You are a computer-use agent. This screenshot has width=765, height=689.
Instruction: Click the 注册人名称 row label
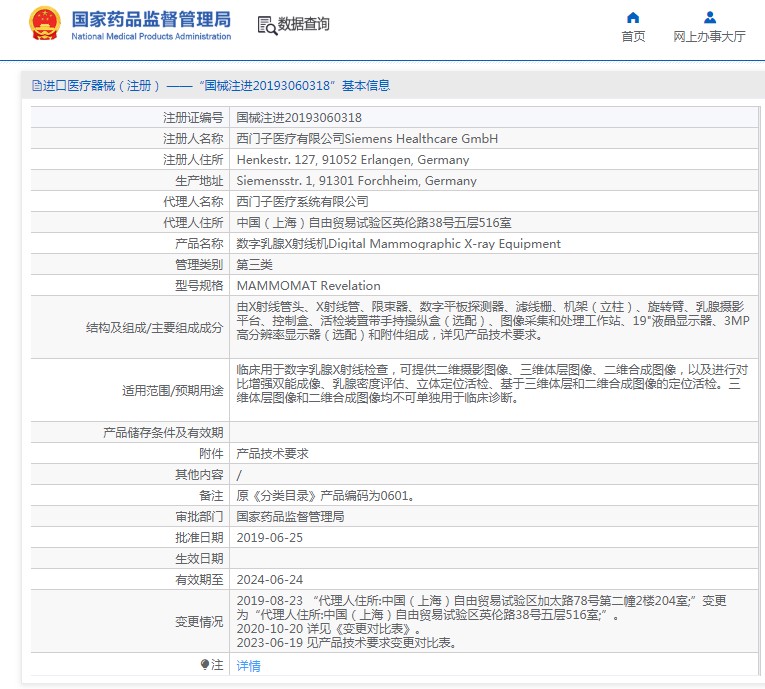pyautogui.click(x=193, y=139)
